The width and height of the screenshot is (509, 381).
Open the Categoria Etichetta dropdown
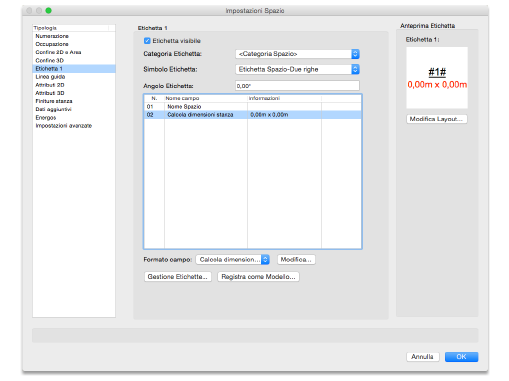point(297,54)
